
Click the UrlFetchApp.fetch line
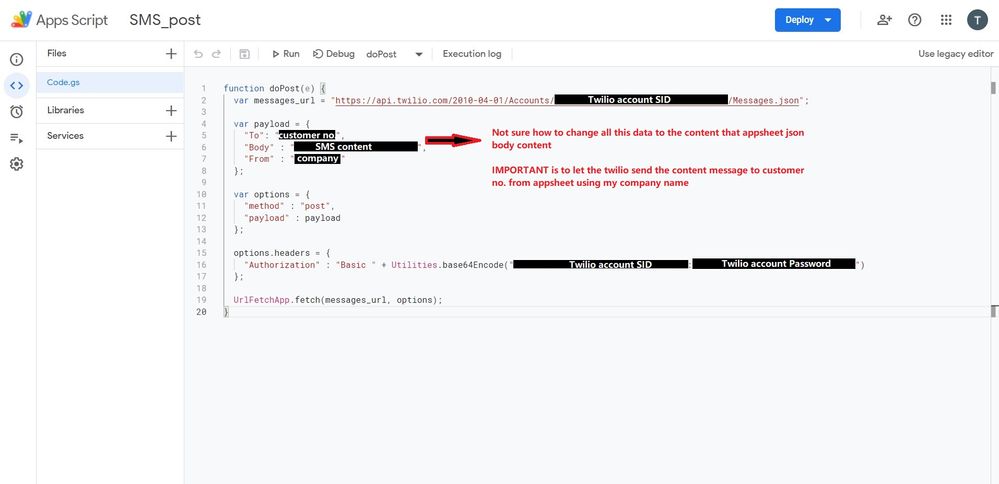(338, 300)
